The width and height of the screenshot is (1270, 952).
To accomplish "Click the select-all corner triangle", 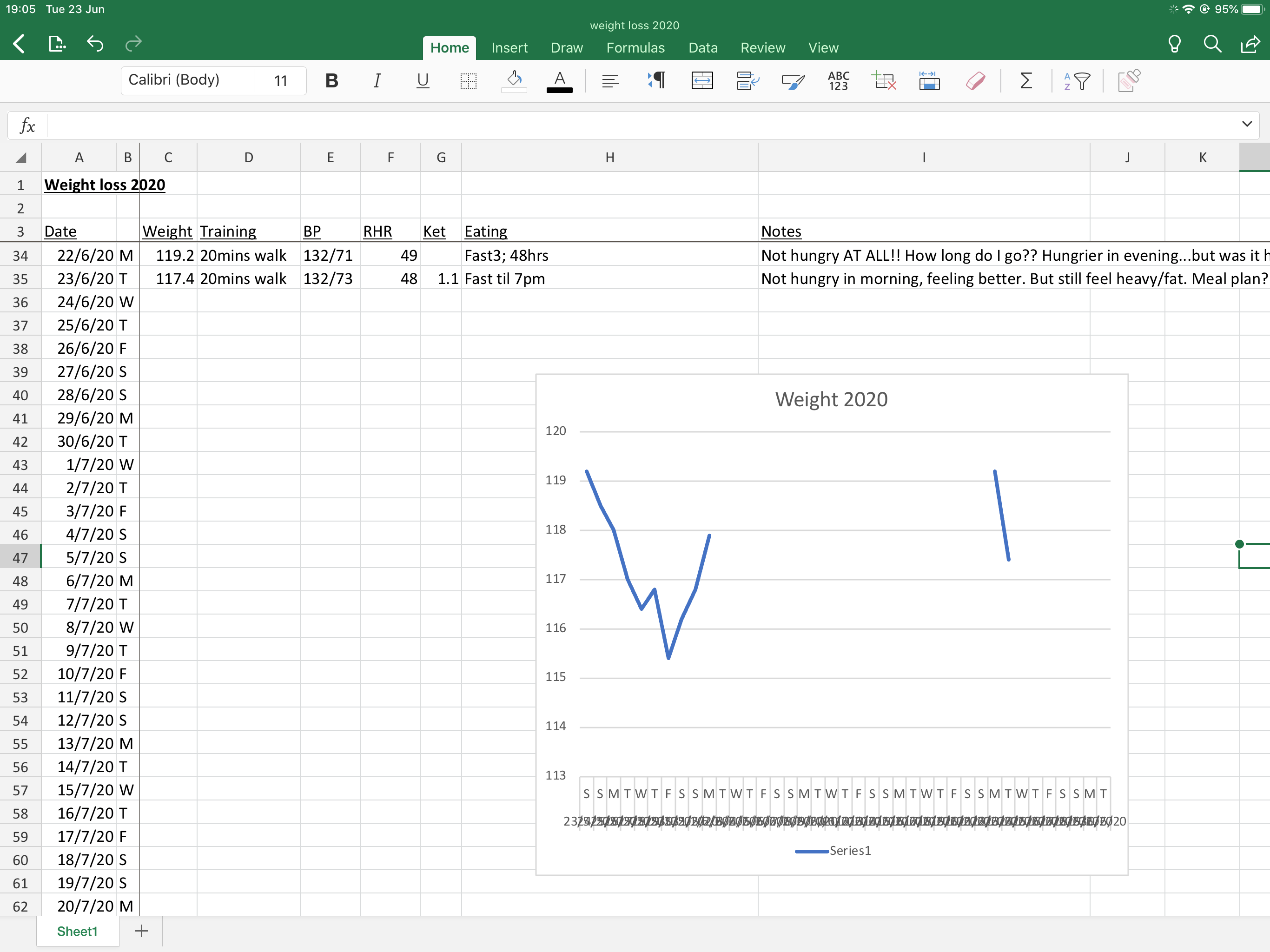I will tap(20, 157).
